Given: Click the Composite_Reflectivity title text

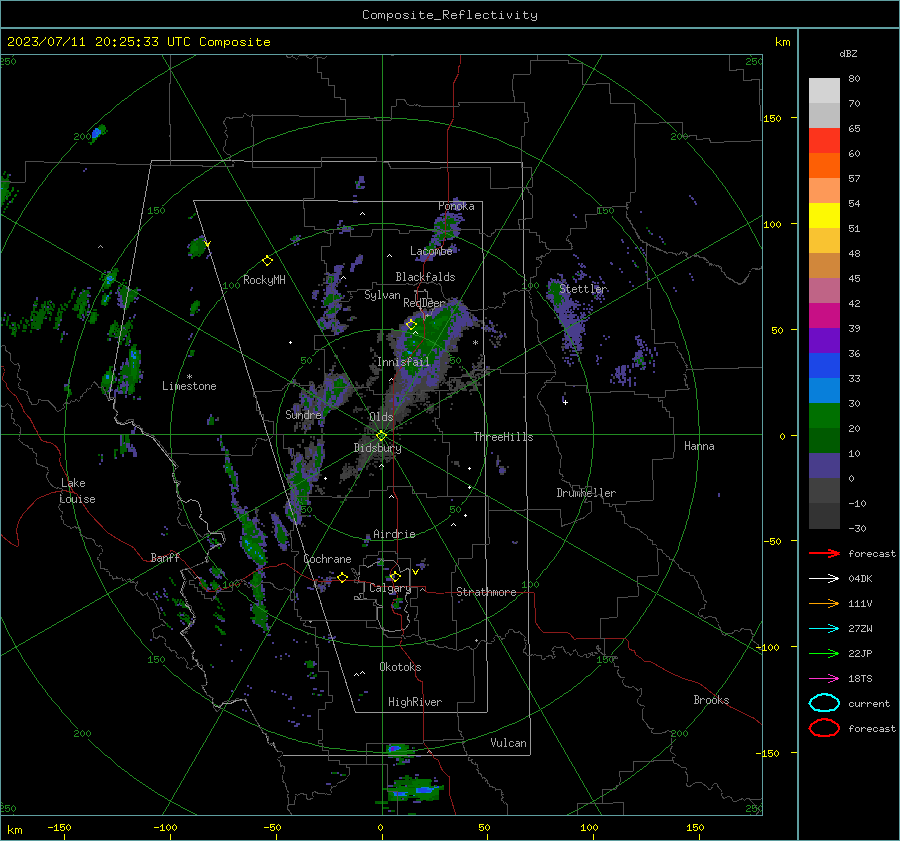Looking at the screenshot, I should [x=450, y=15].
